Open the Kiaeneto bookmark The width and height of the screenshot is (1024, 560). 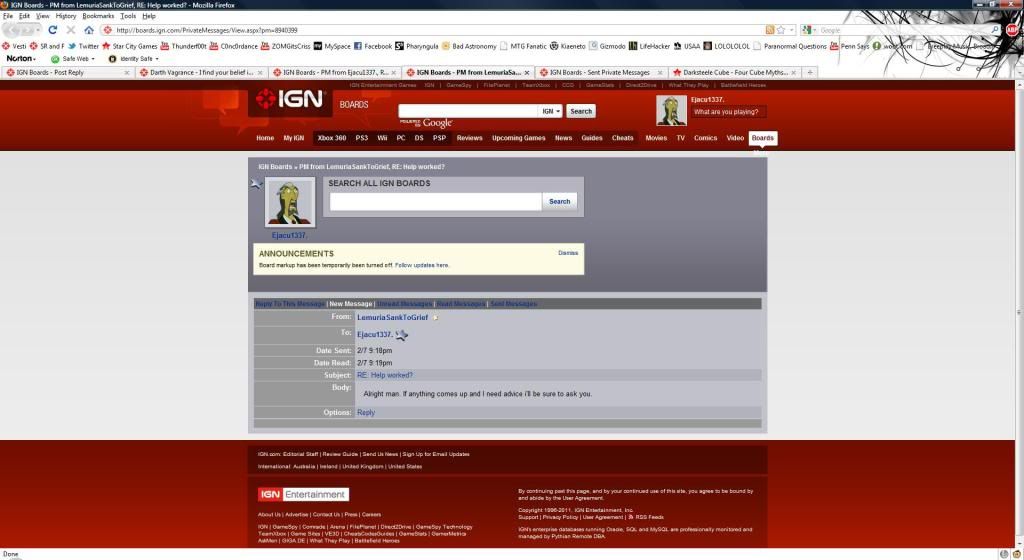[x=568, y=46]
